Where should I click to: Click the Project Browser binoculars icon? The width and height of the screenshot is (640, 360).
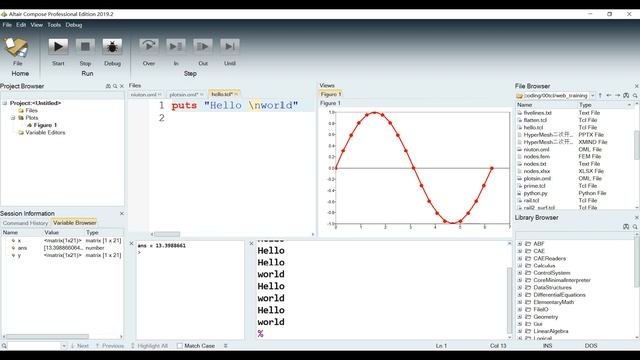pyautogui.click(x=108, y=86)
